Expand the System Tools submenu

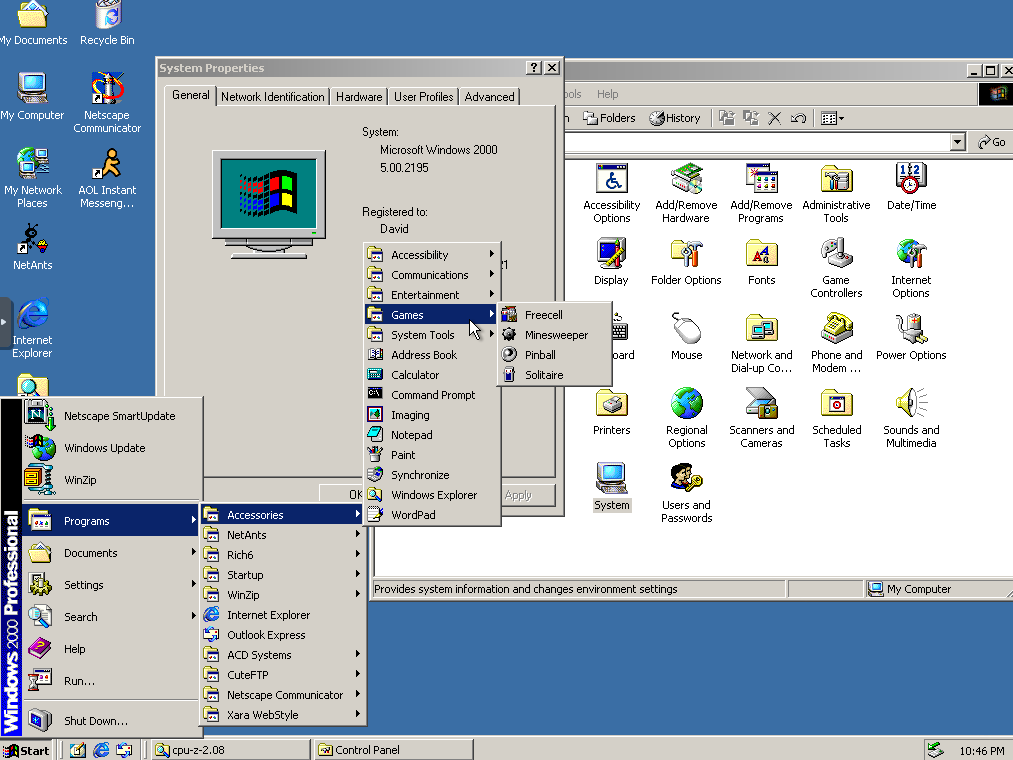[423, 335]
